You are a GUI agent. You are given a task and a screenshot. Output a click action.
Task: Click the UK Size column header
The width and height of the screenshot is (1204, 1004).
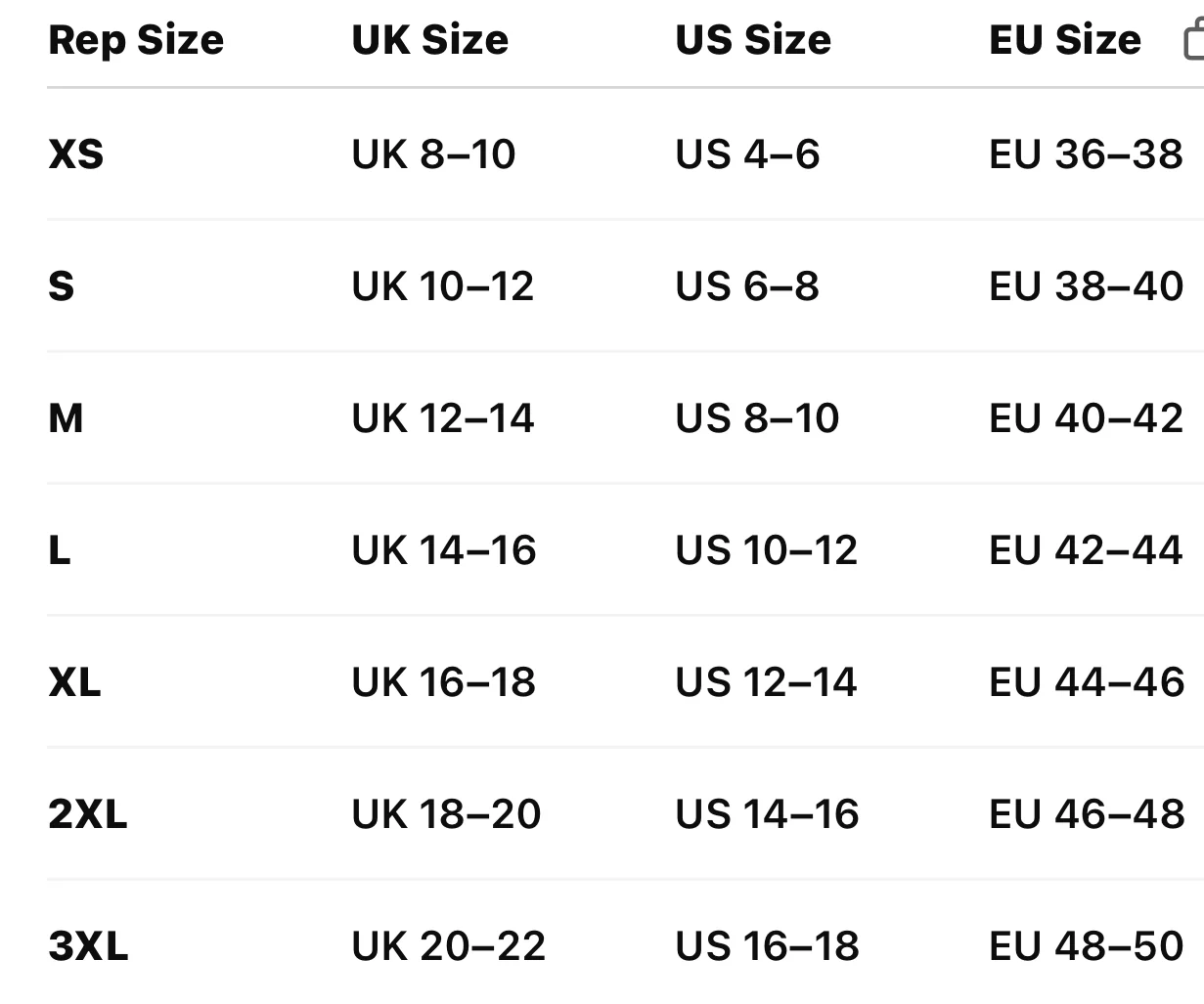click(x=429, y=40)
